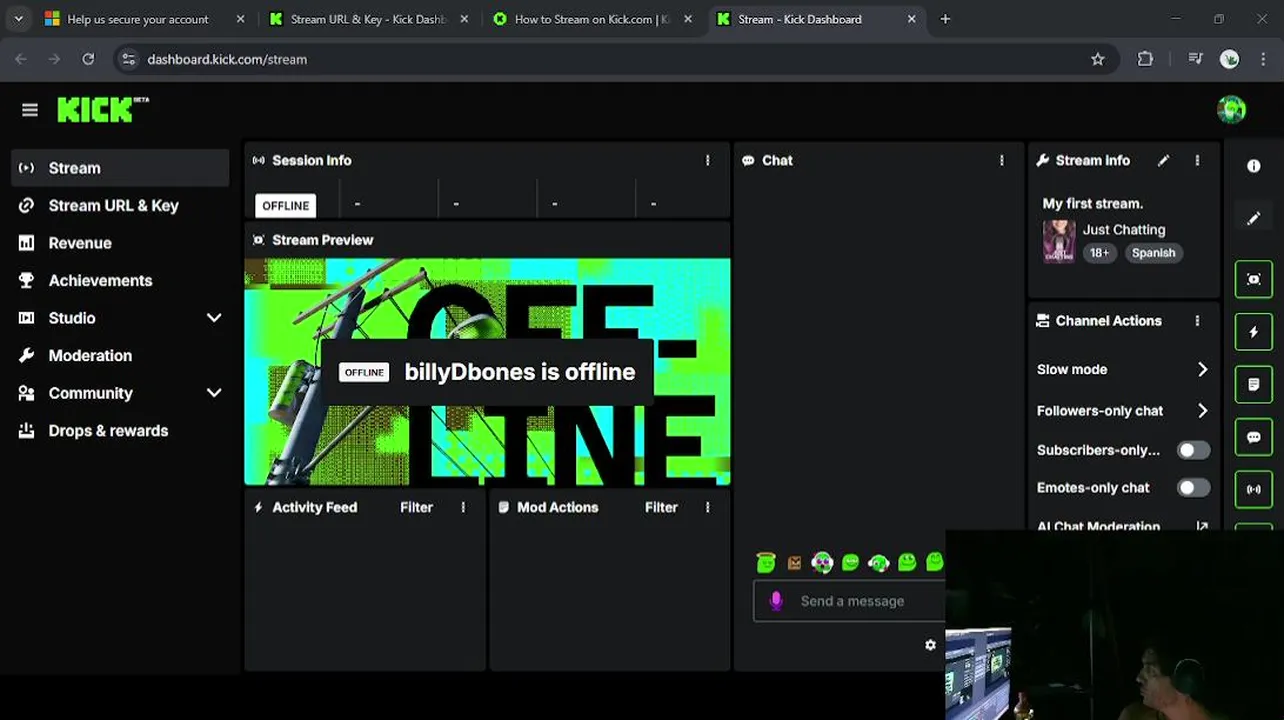Image resolution: width=1284 pixels, height=720 pixels.
Task: Select Stream in the sidebar
Action: (120, 168)
